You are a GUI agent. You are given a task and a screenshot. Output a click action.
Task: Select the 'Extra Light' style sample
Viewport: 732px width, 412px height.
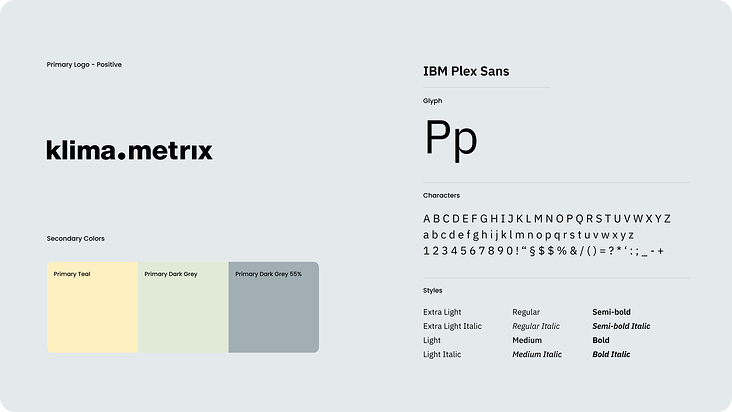click(x=442, y=312)
